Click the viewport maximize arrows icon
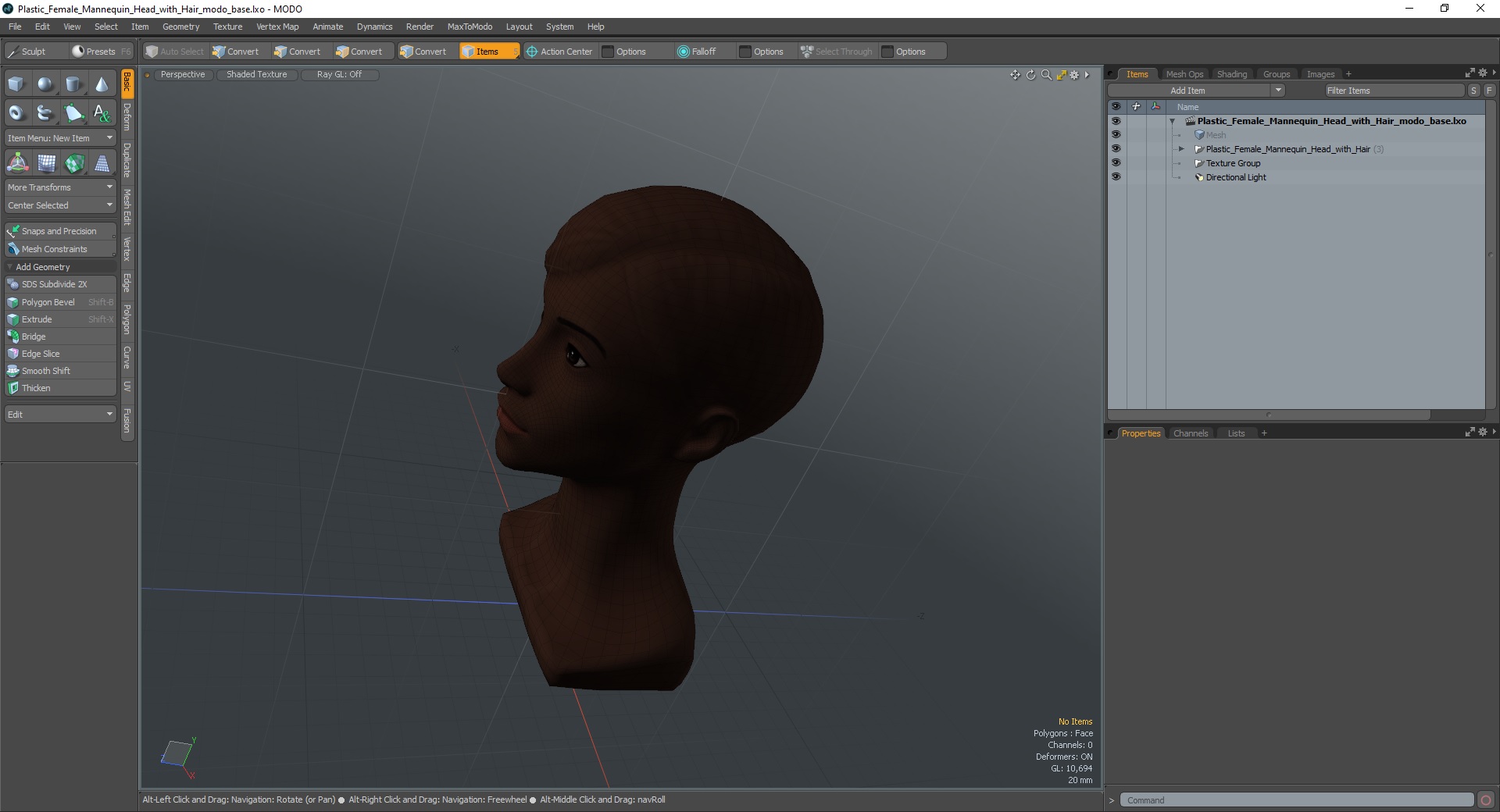Screen dimensions: 1500x812 click(1061, 75)
